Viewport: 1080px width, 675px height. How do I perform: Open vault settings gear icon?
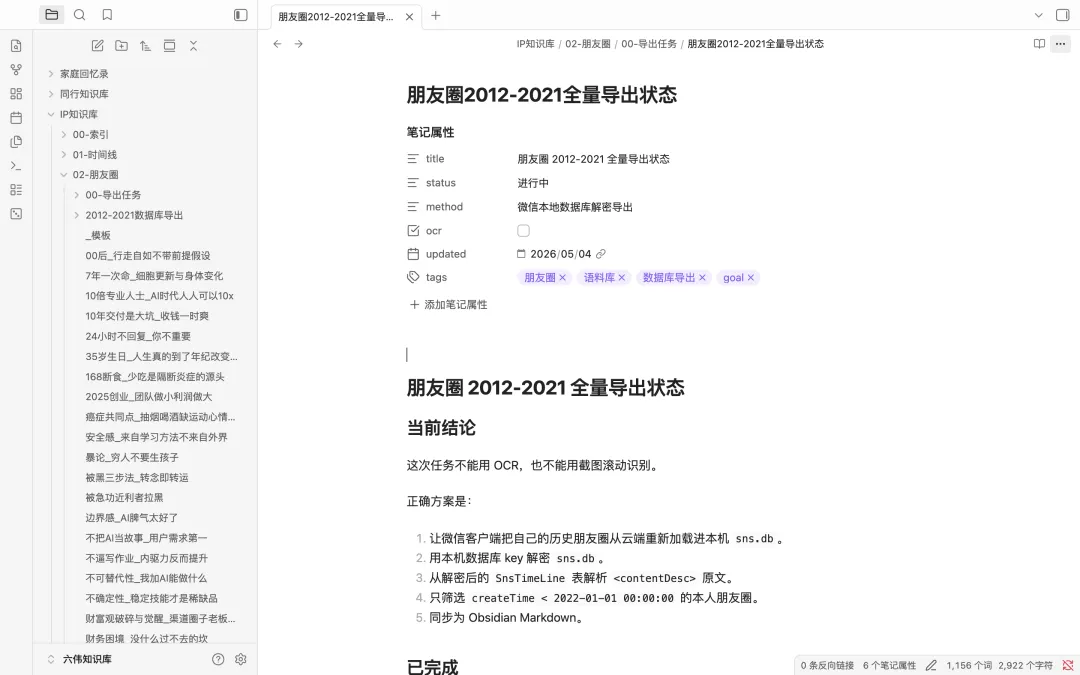(240, 659)
